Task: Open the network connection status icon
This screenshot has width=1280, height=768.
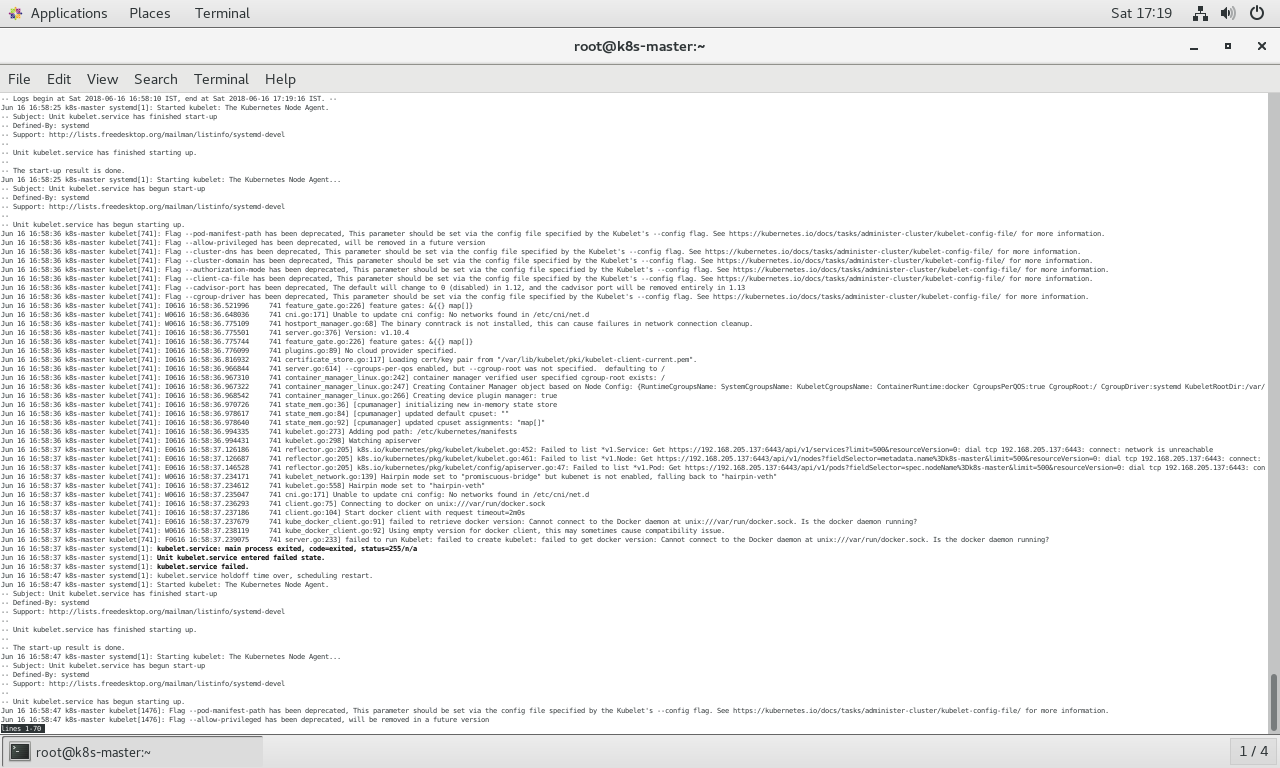Action: 1200,13
